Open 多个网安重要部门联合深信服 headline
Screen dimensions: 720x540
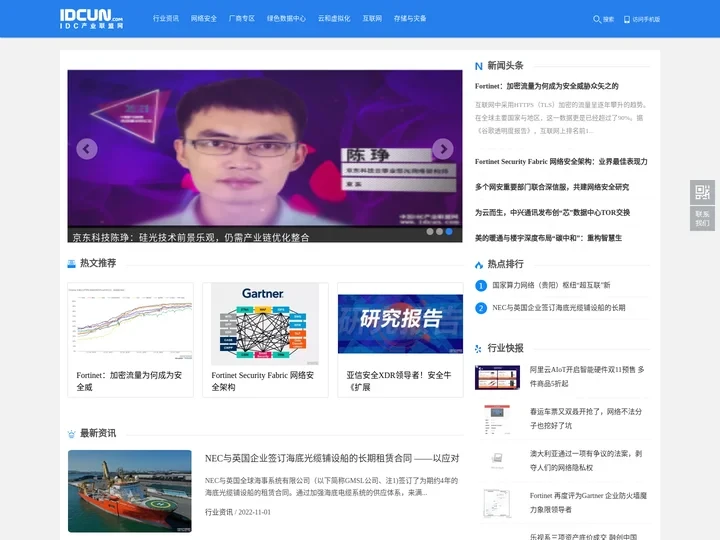[552, 187]
